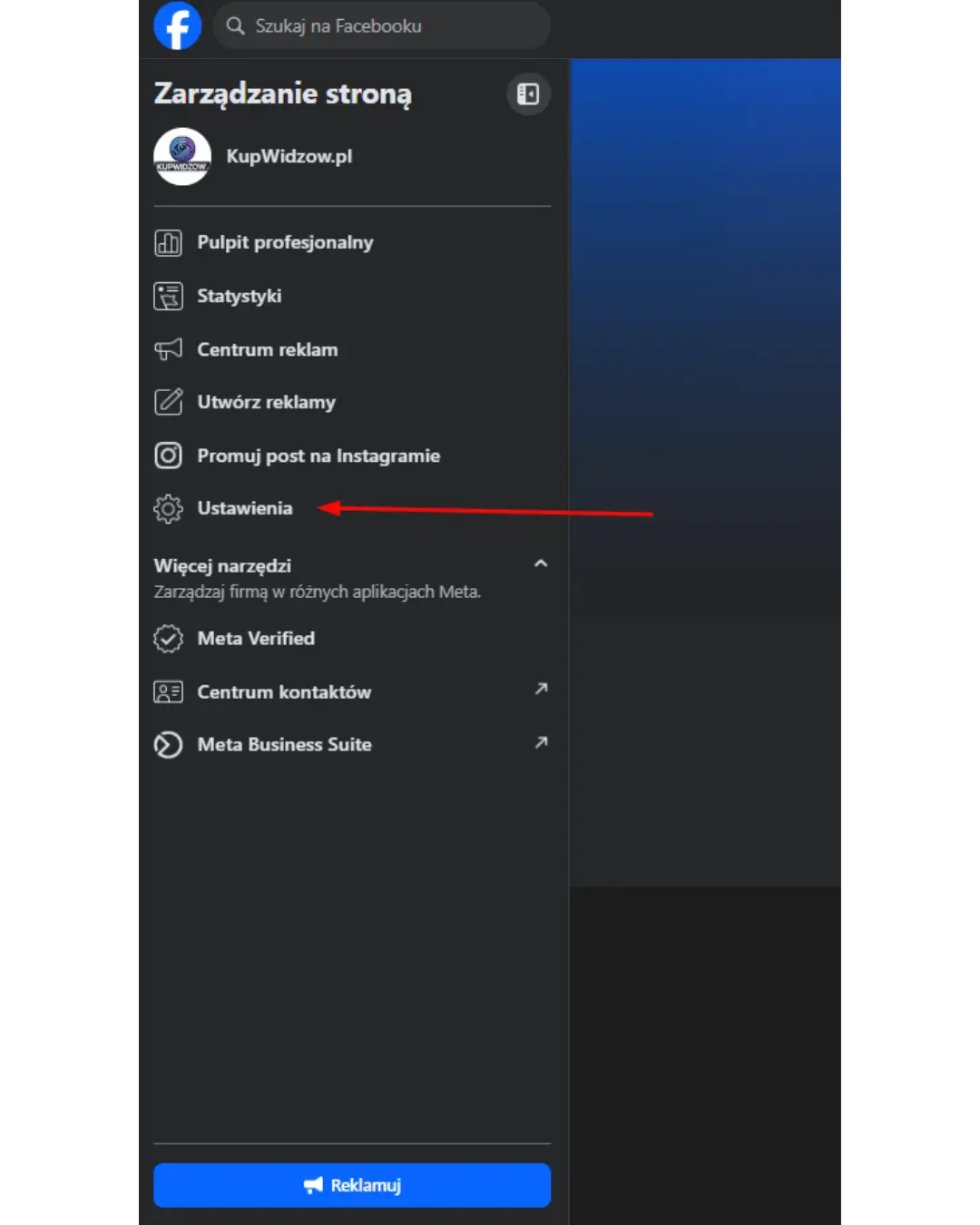Open Centrum kontaktów external link arrow

541,689
